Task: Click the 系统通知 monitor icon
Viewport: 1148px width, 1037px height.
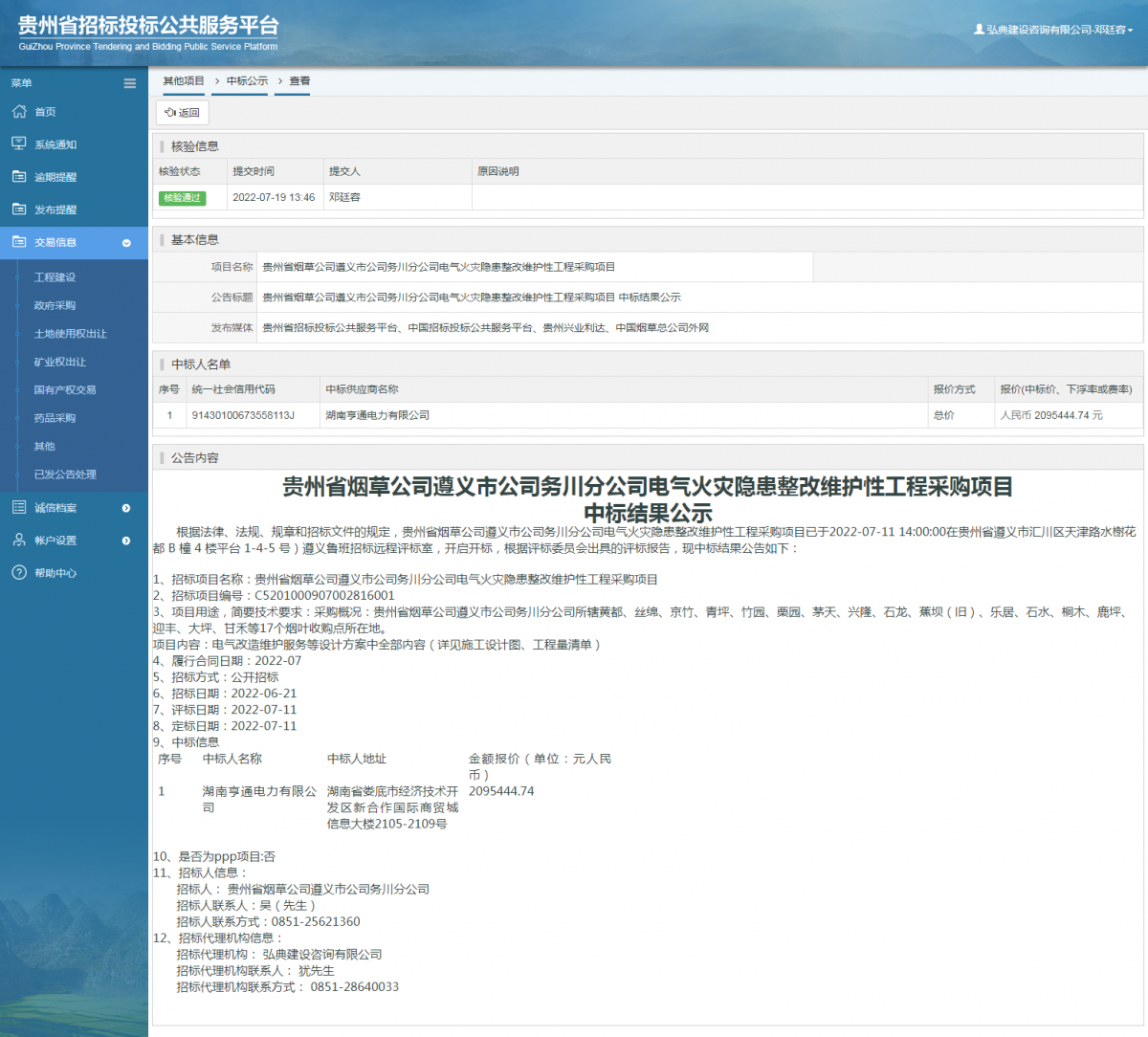Action: click(19, 144)
